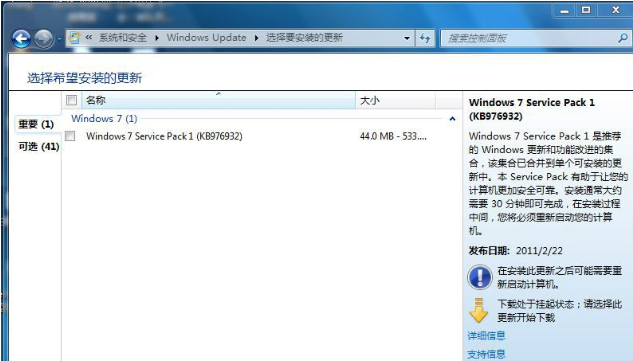Sort by 名称 column header

[x=218, y=100]
